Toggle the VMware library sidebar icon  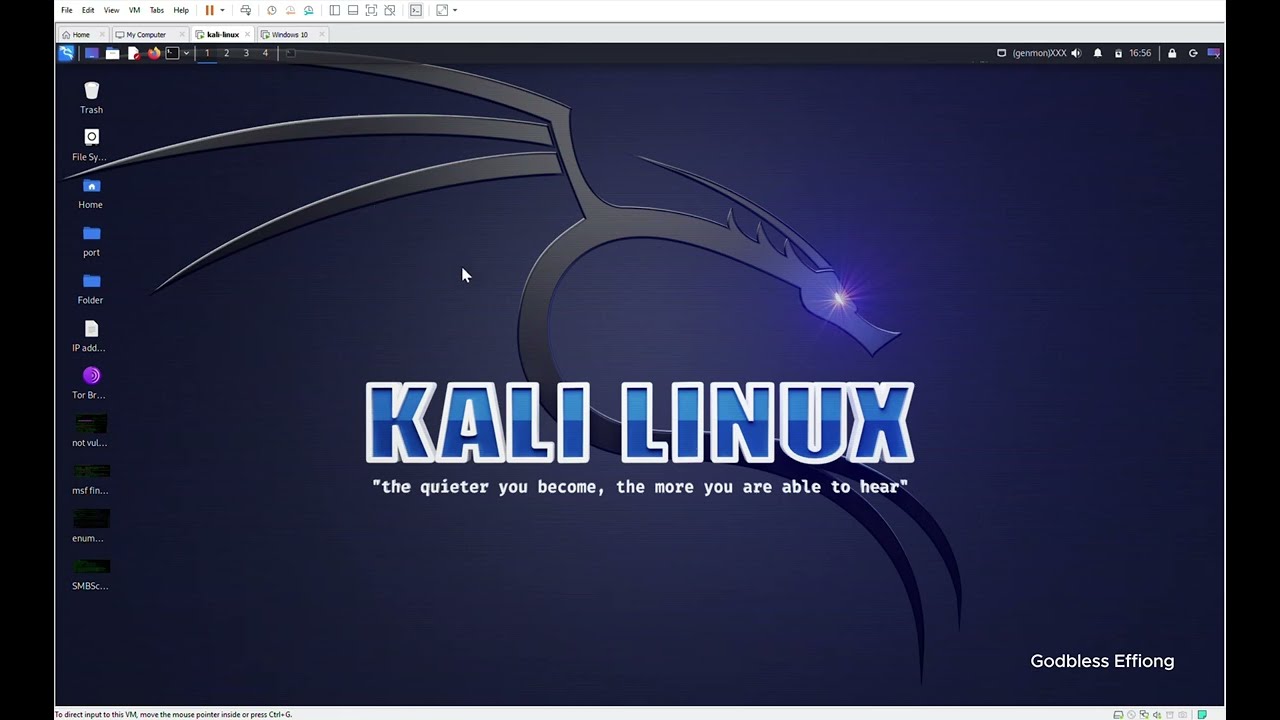point(335,10)
